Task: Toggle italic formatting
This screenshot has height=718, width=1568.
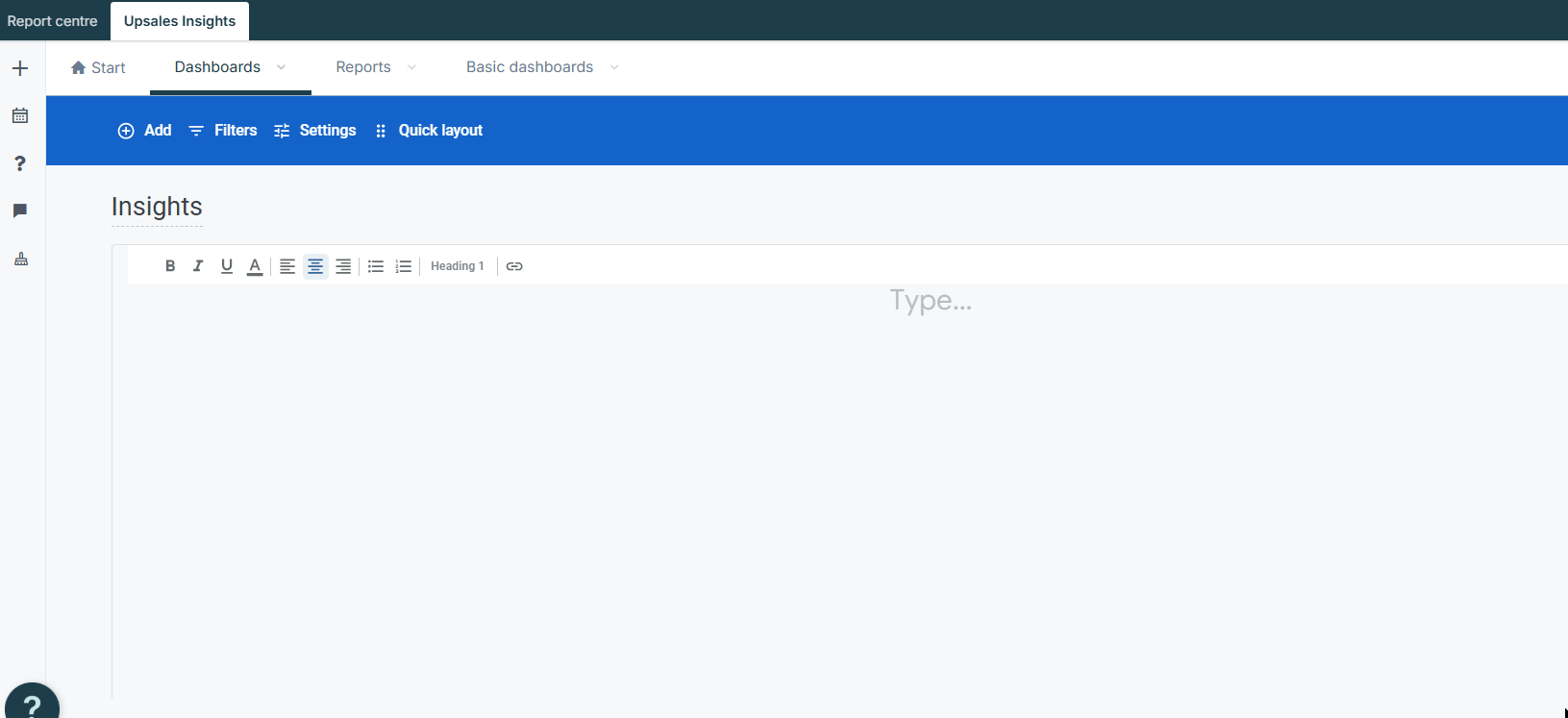Action: pyautogui.click(x=198, y=266)
